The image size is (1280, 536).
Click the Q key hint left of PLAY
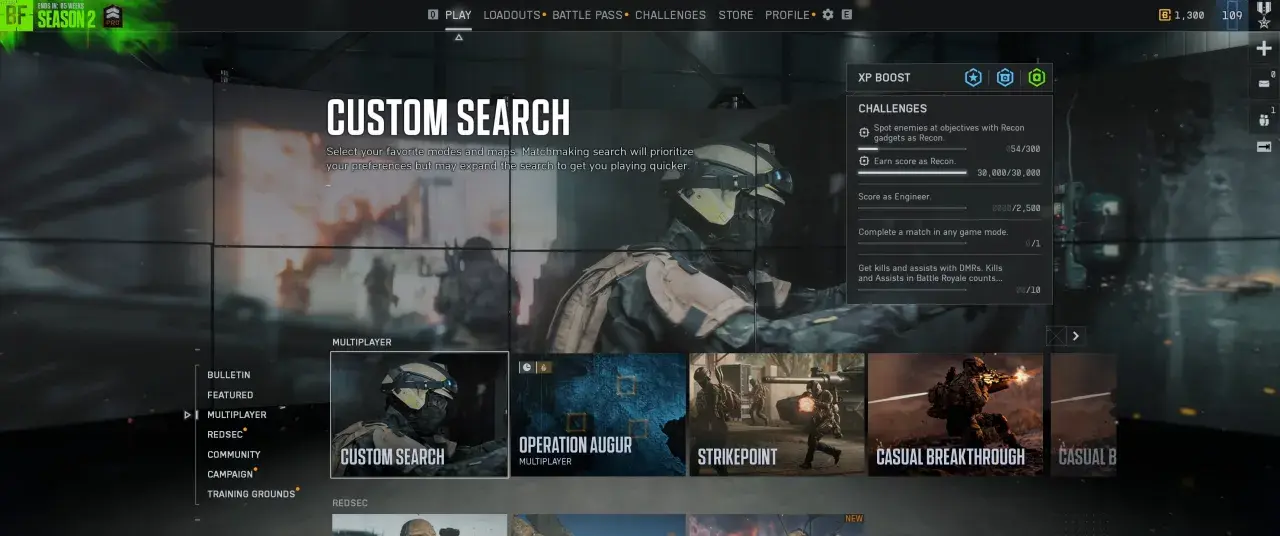[x=432, y=15]
